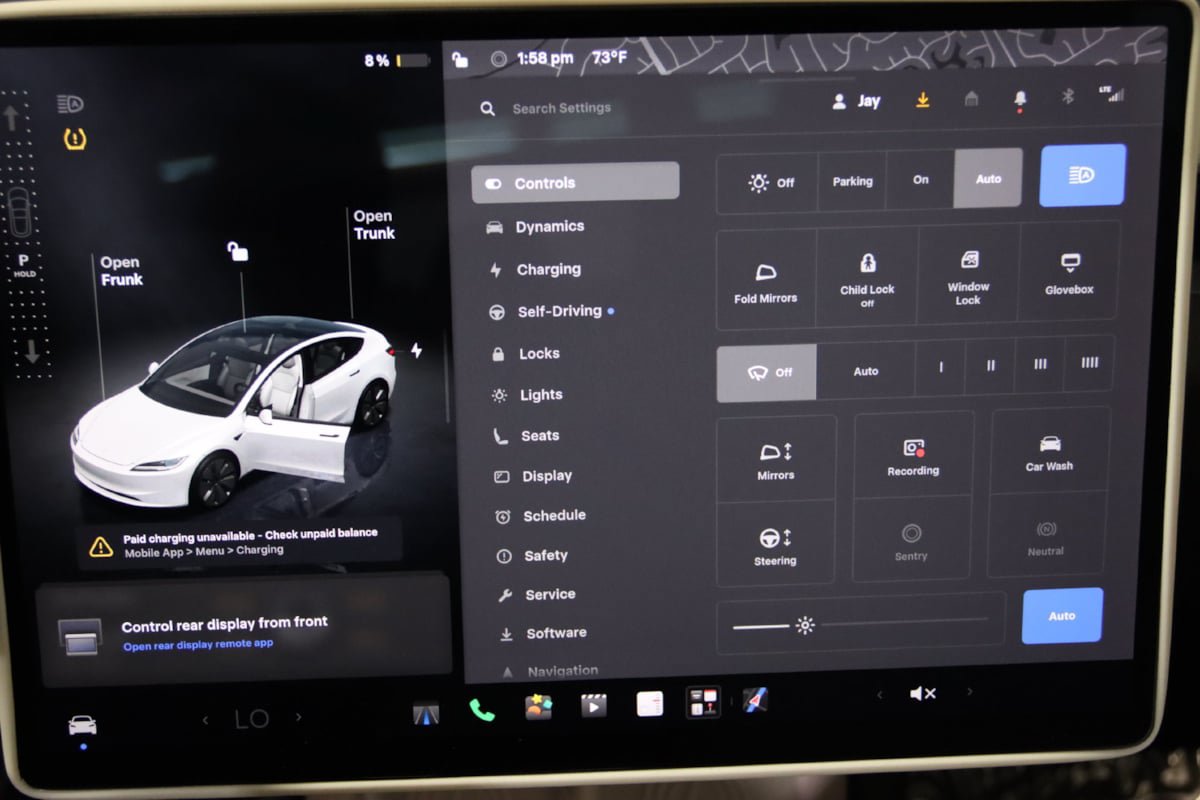
Task: Tap the lock icon in top bar
Action: coord(460,59)
